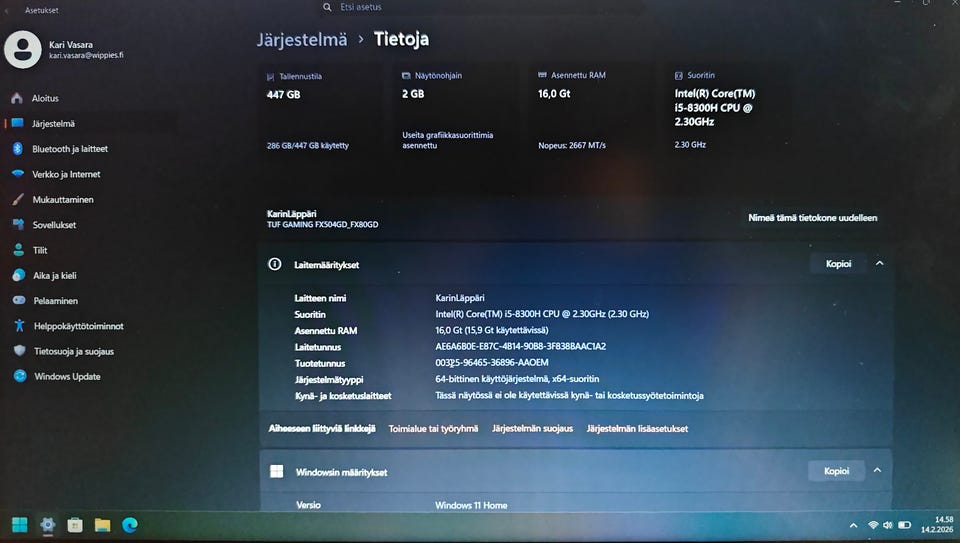Open Windows Update settings page

67,376
